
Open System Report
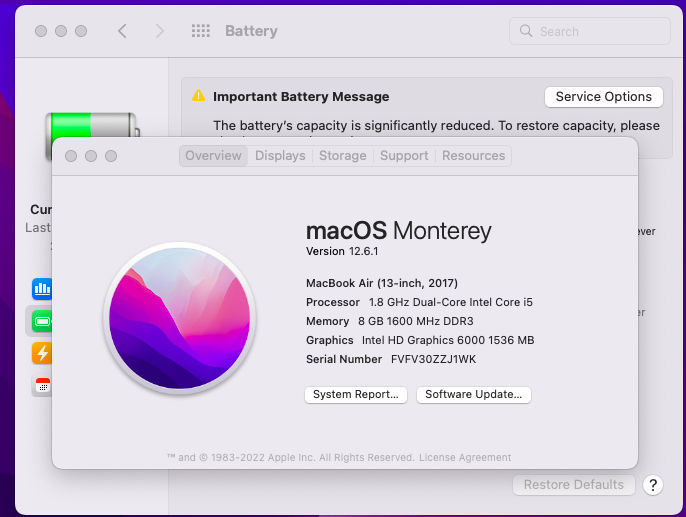356,395
